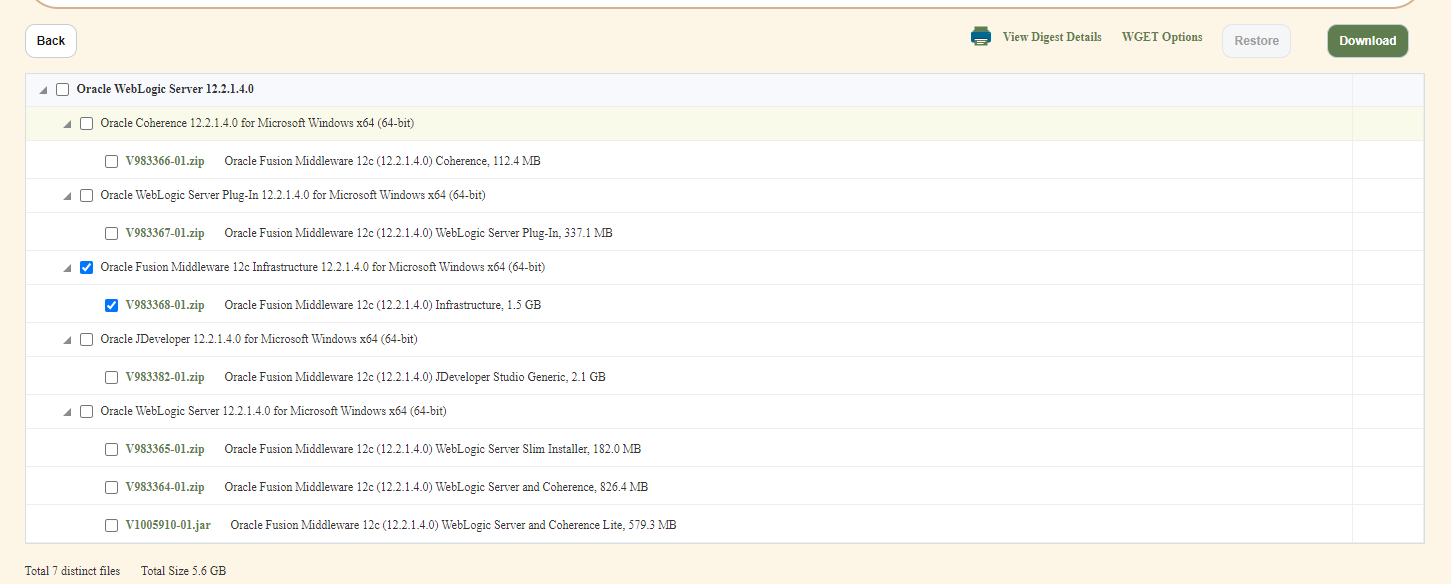
Task: Collapse the Oracle Coherence 12.2.1.4.0 group
Action: (x=67, y=124)
